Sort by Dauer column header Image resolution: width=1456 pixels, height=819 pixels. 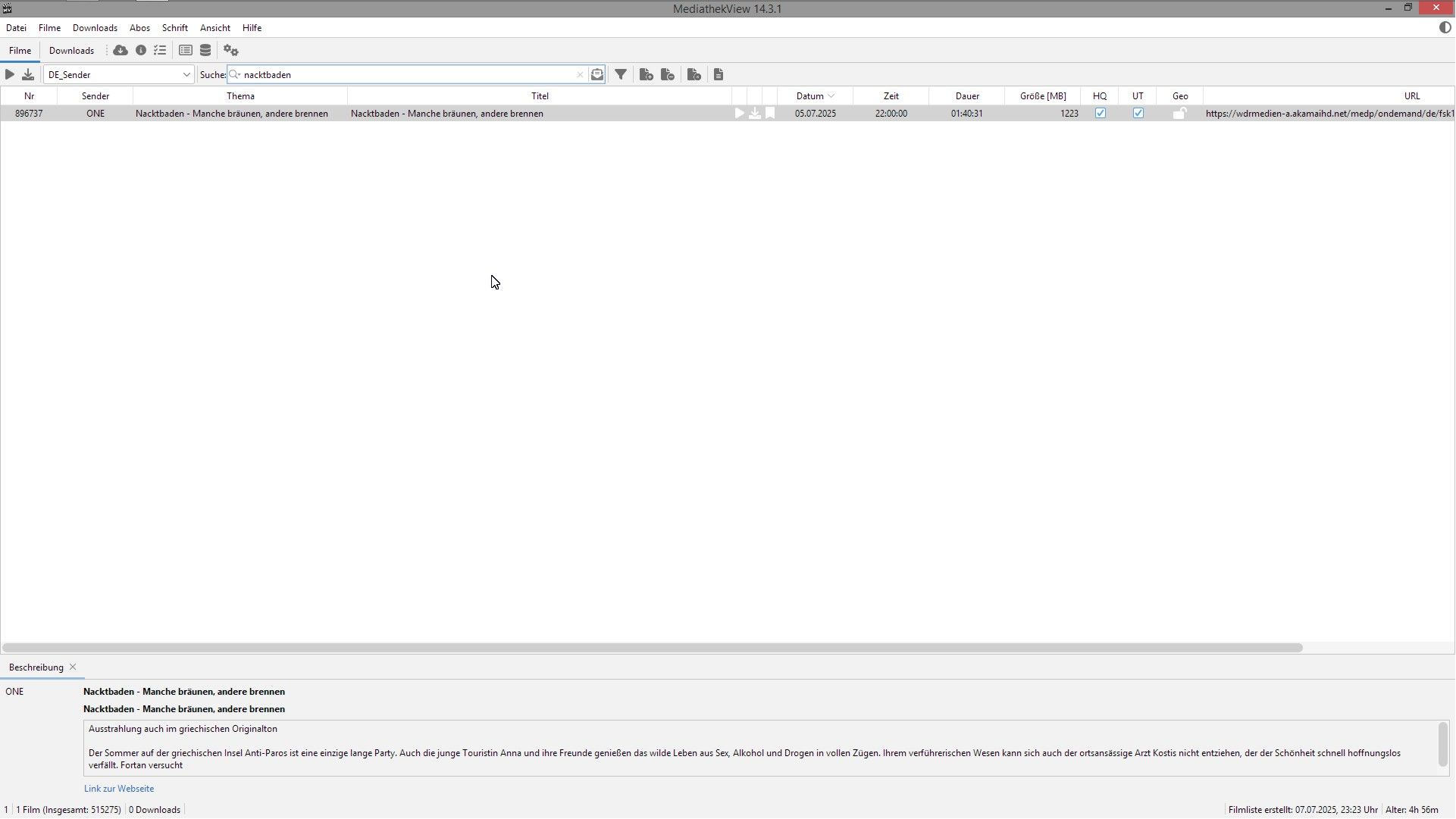967,96
